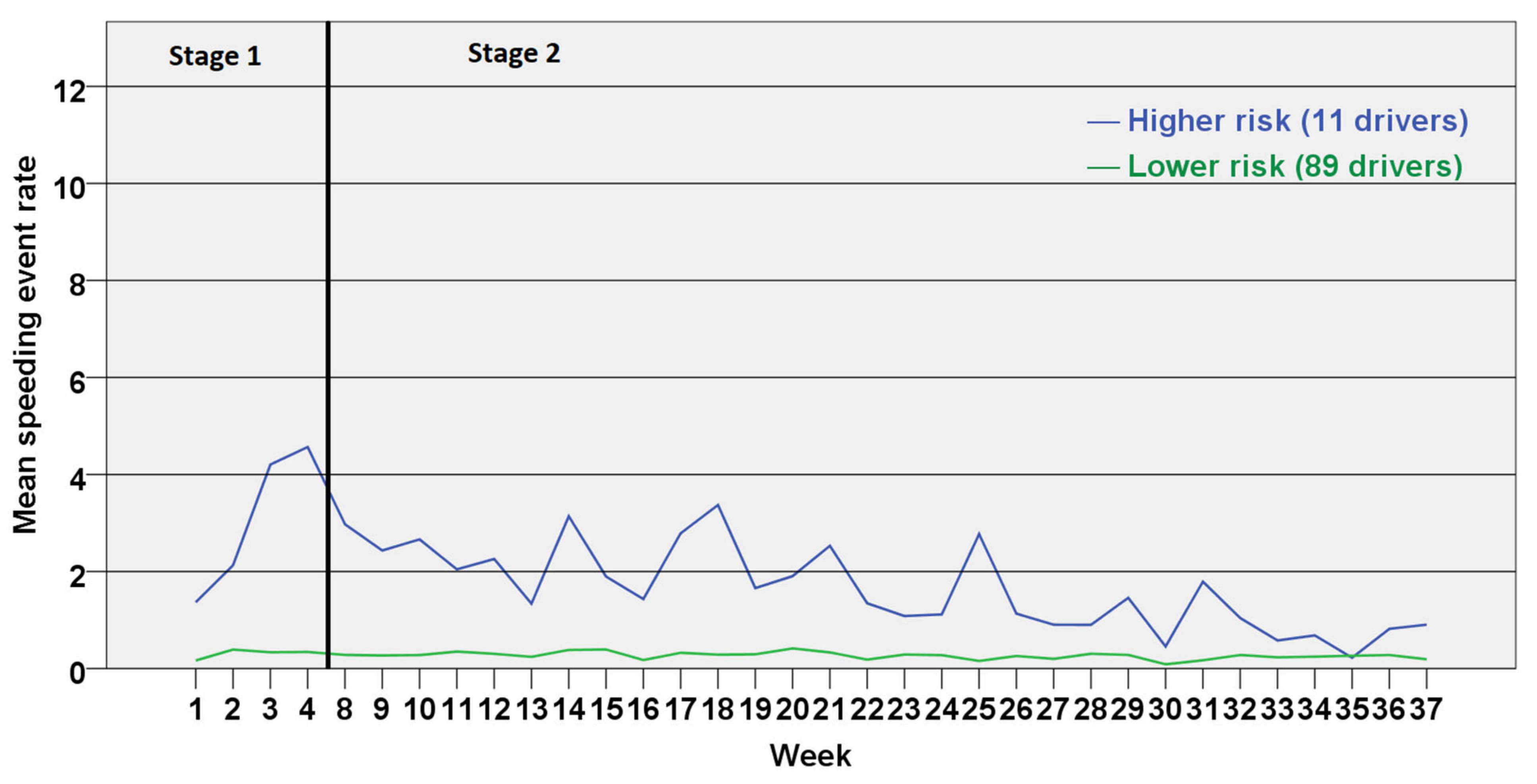
Task: Click the Lower risk legend label
Action: coord(1295,166)
